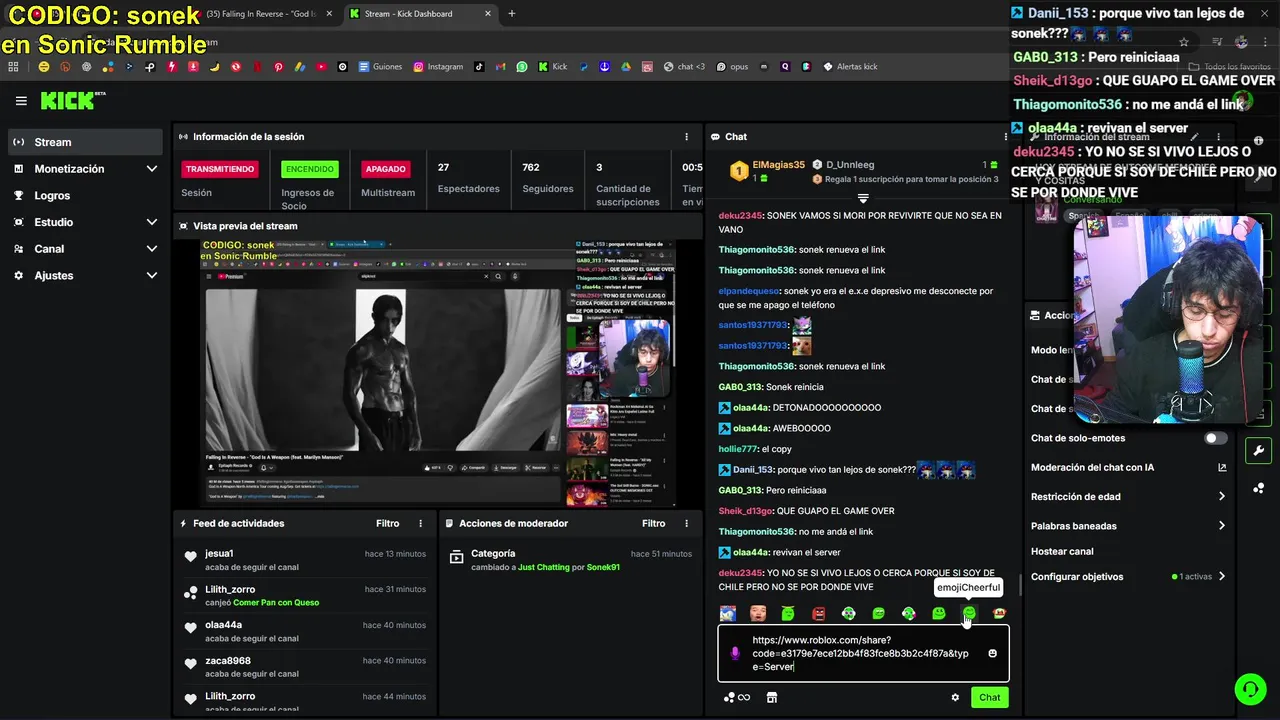
Task: Select Logros in sidebar
Action: [85, 196]
